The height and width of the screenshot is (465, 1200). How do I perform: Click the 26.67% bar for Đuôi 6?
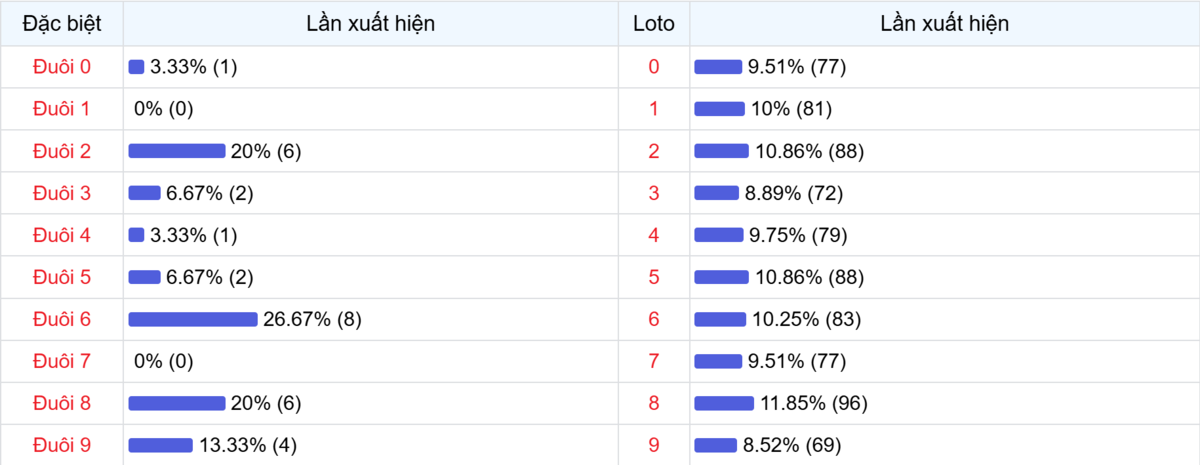coord(193,319)
